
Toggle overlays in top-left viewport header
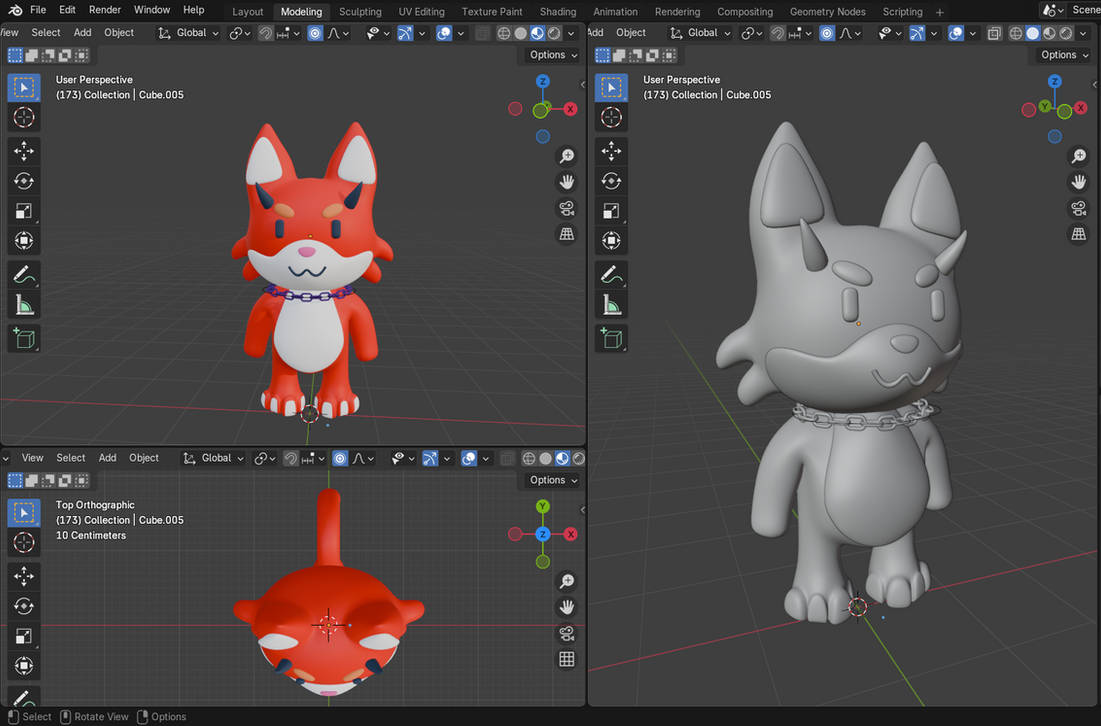click(444, 33)
